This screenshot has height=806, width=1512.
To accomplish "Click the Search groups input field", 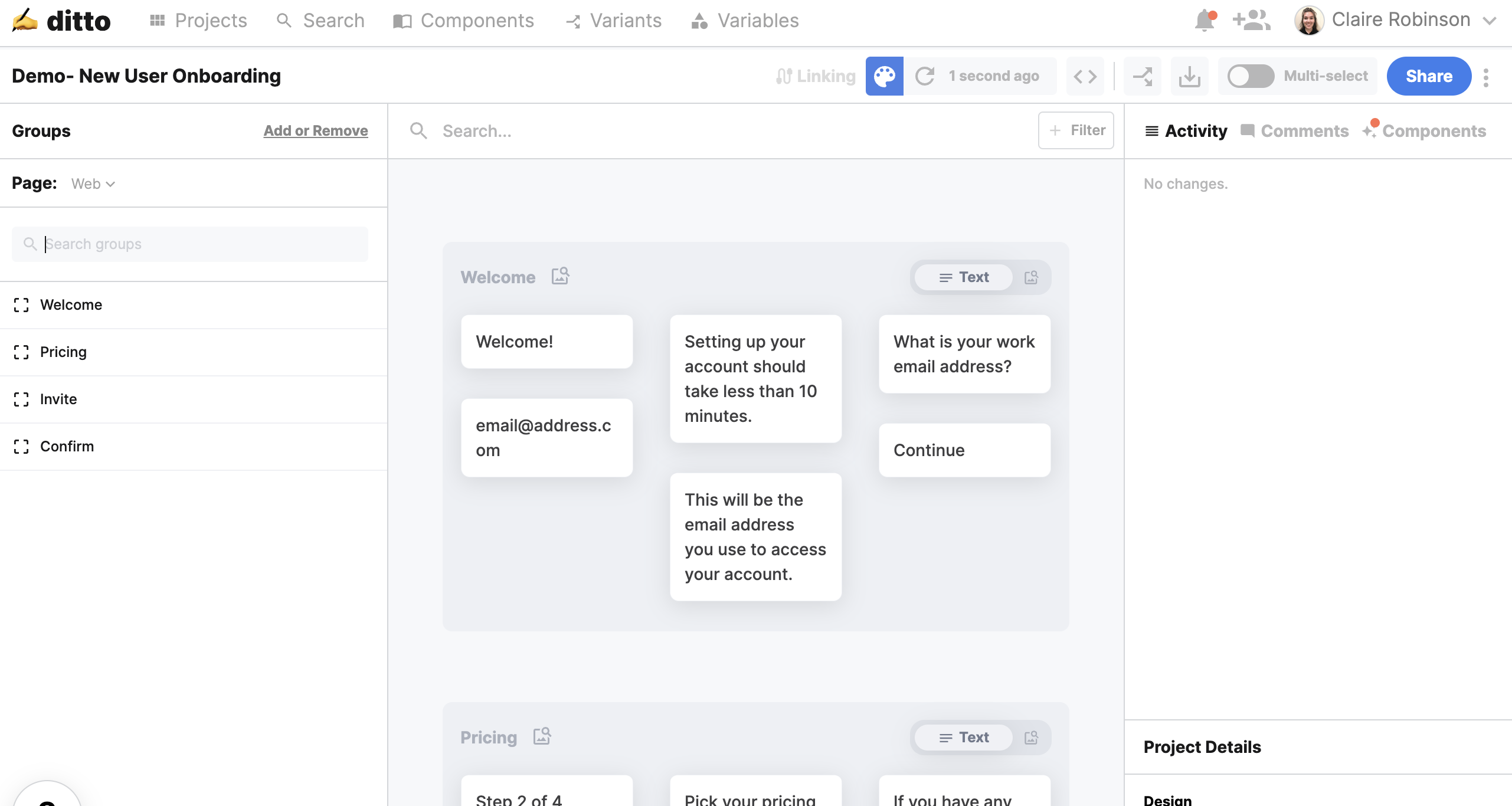I will tap(190, 244).
